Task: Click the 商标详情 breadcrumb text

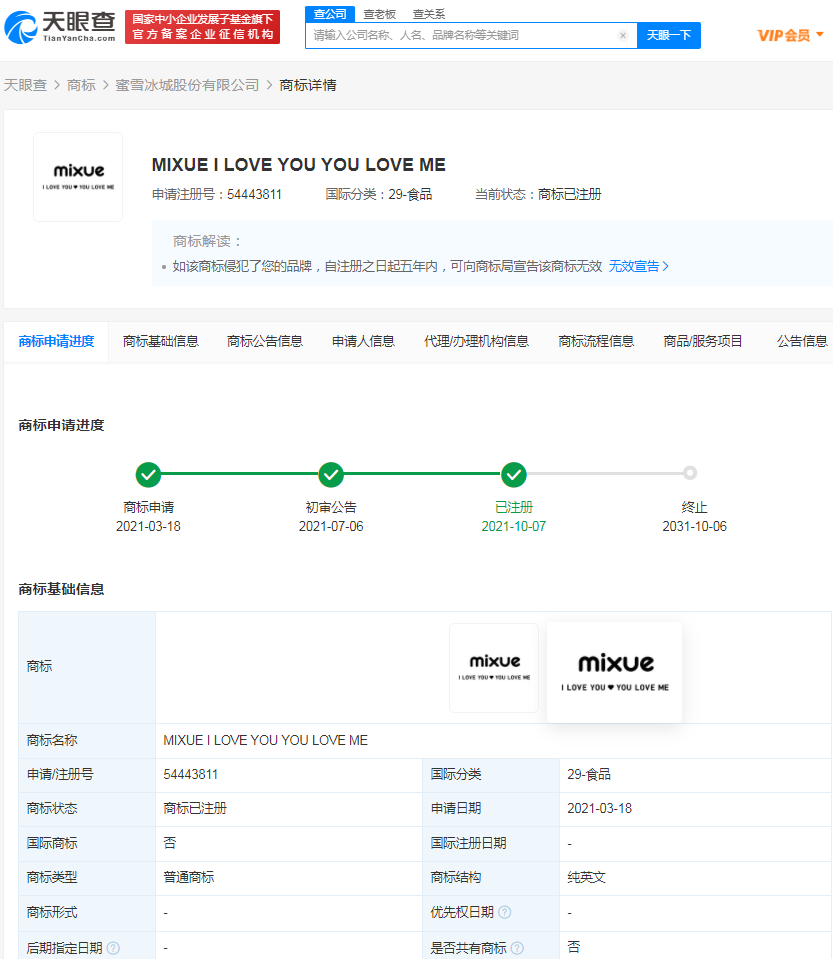Action: tap(308, 85)
